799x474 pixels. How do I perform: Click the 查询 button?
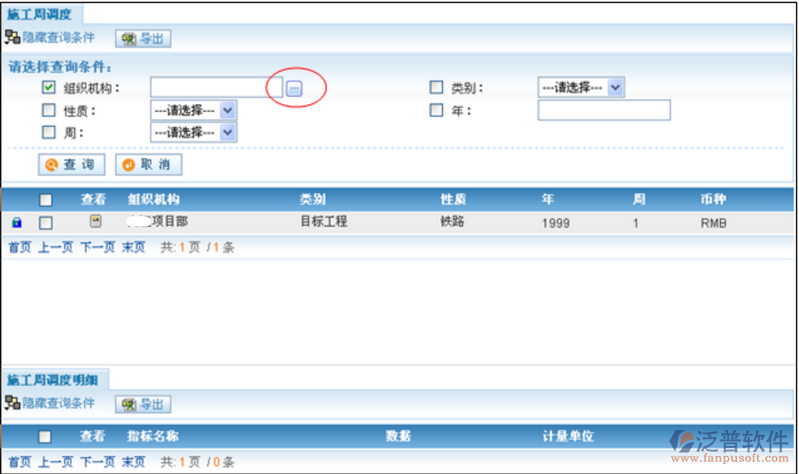coord(71,165)
